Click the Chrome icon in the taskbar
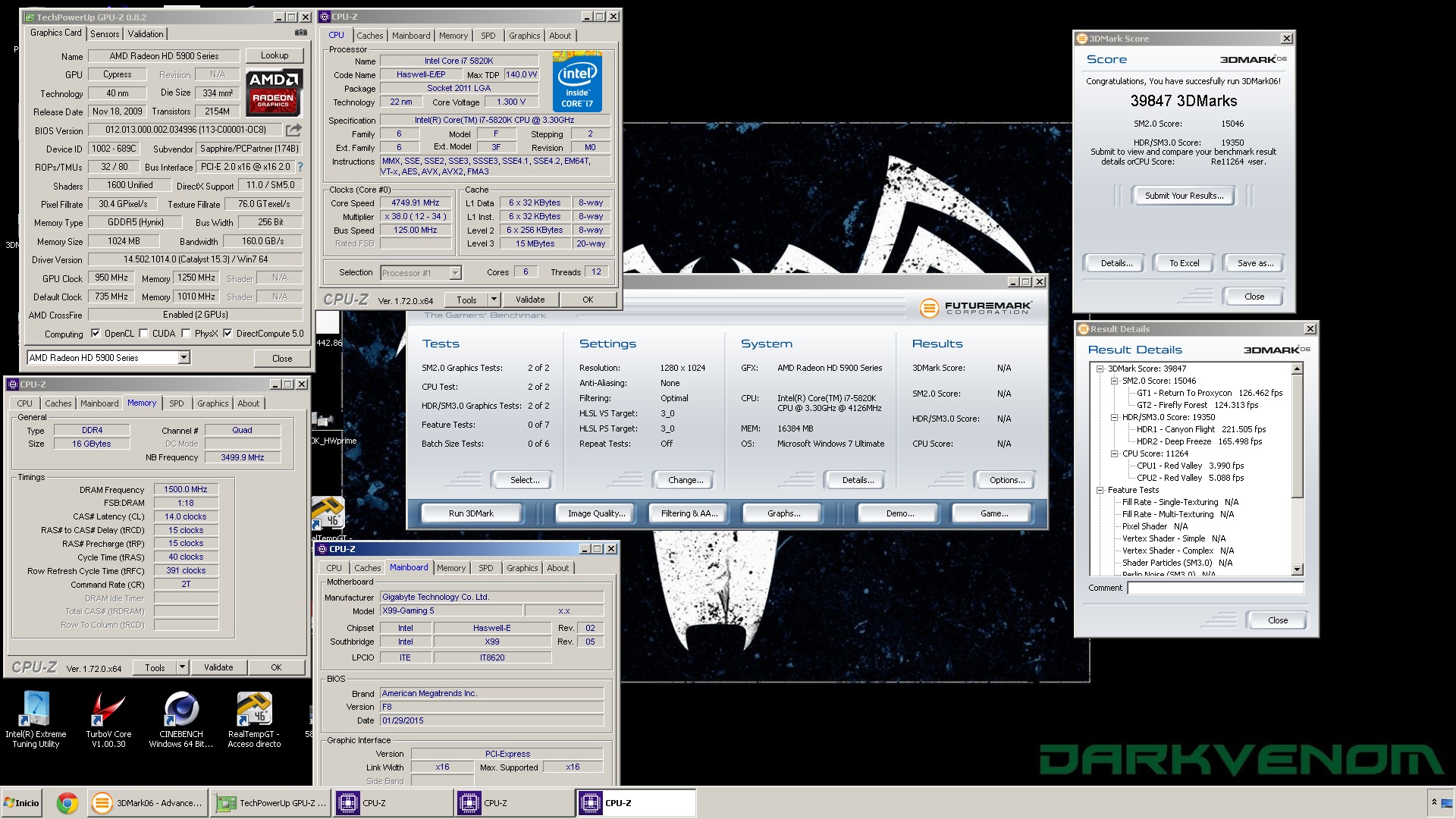 coord(67,803)
